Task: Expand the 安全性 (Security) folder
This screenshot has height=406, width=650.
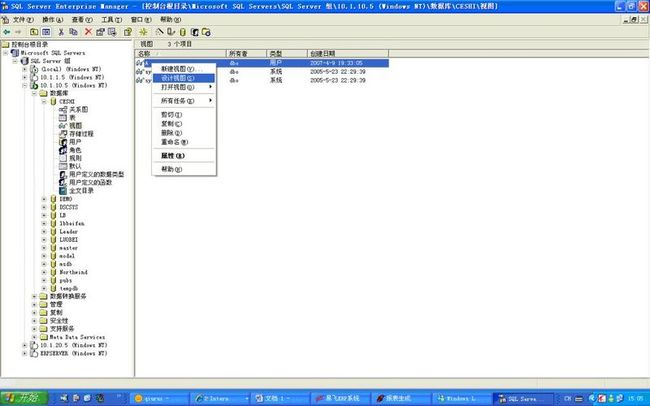Action: click(x=34, y=321)
